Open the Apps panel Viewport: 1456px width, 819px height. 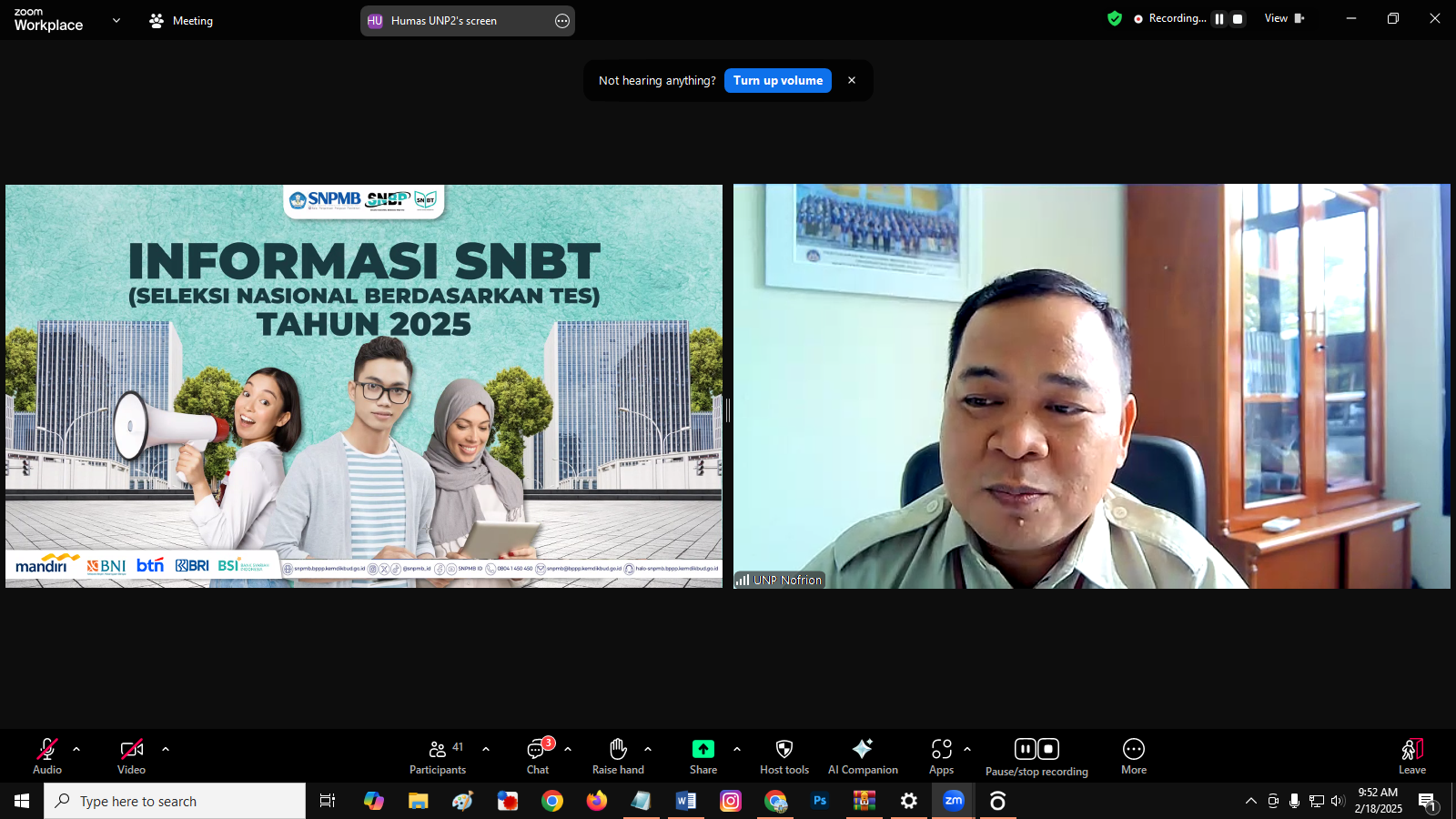pos(941,756)
